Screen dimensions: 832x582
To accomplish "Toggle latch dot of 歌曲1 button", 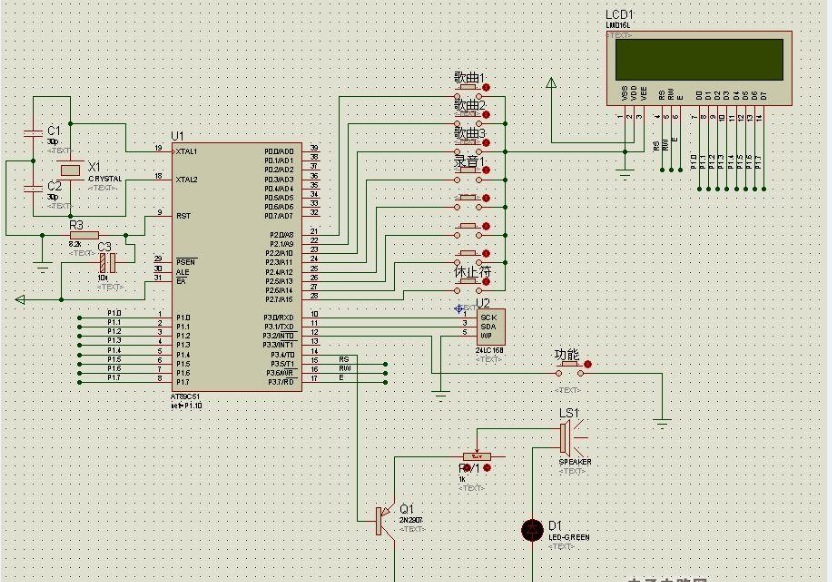I will tap(486, 87).
